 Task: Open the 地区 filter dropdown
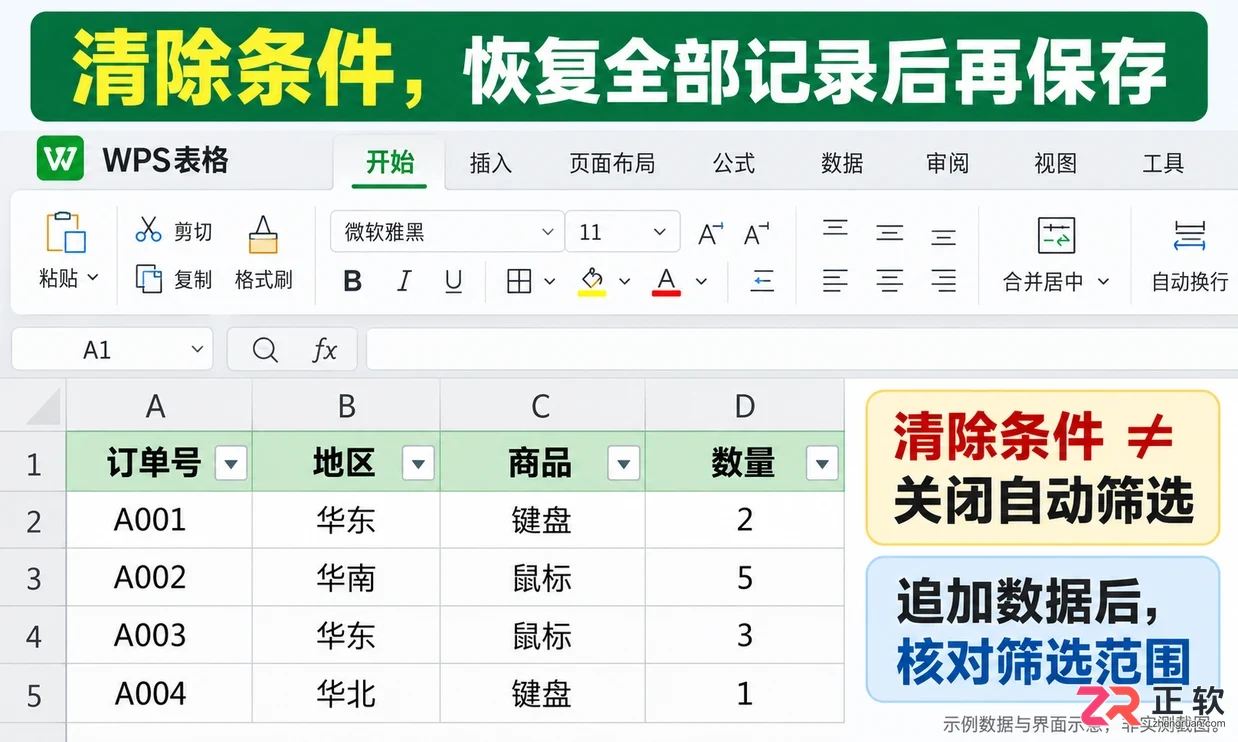click(x=418, y=463)
